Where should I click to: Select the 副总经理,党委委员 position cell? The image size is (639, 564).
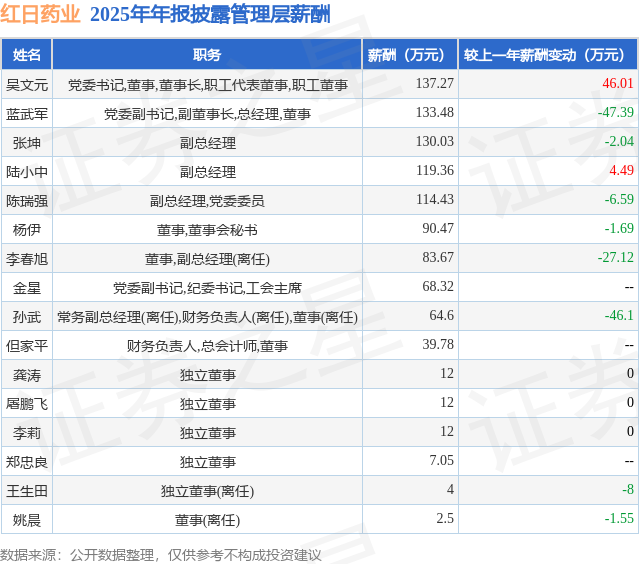coord(207,201)
